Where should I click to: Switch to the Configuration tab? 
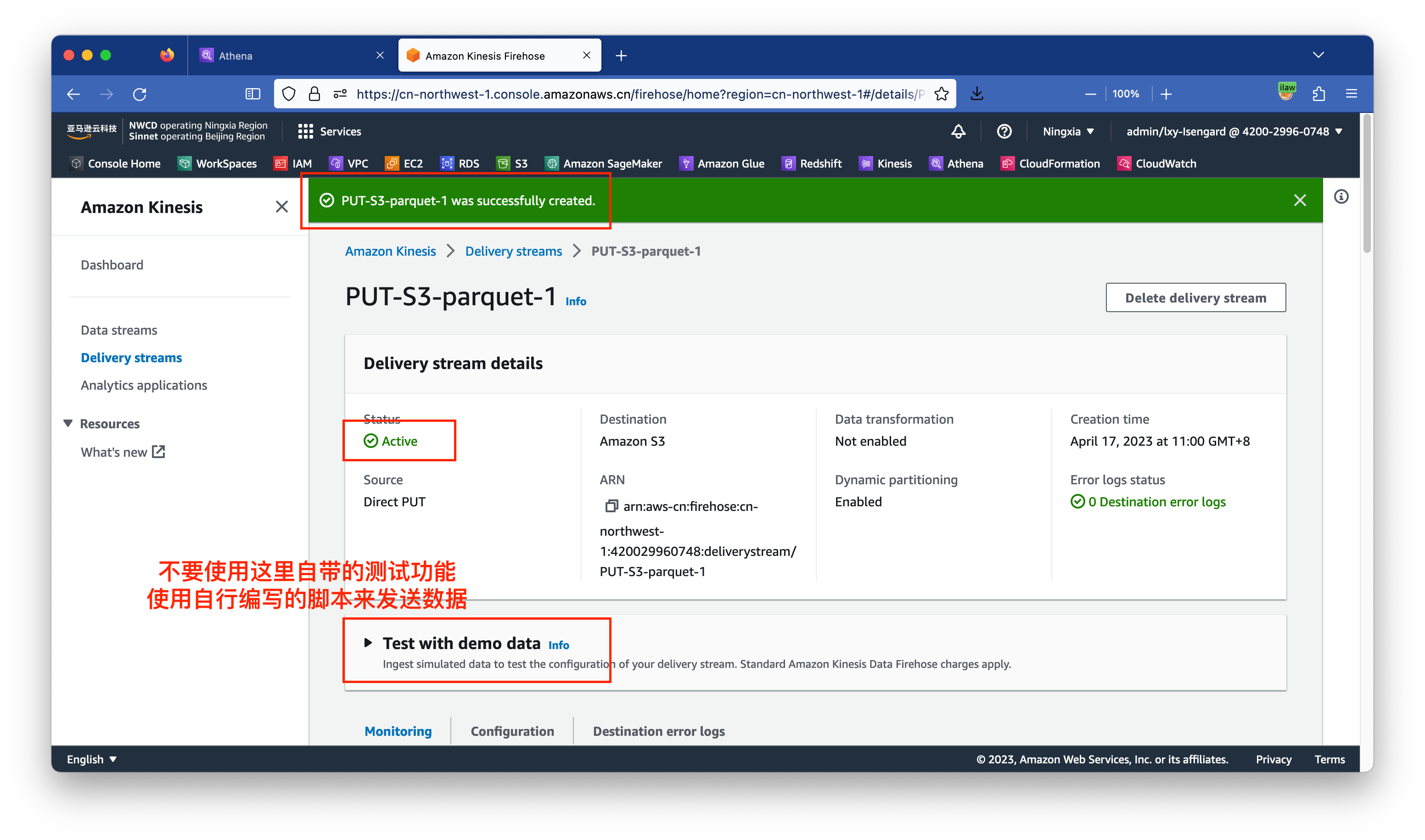click(x=511, y=731)
